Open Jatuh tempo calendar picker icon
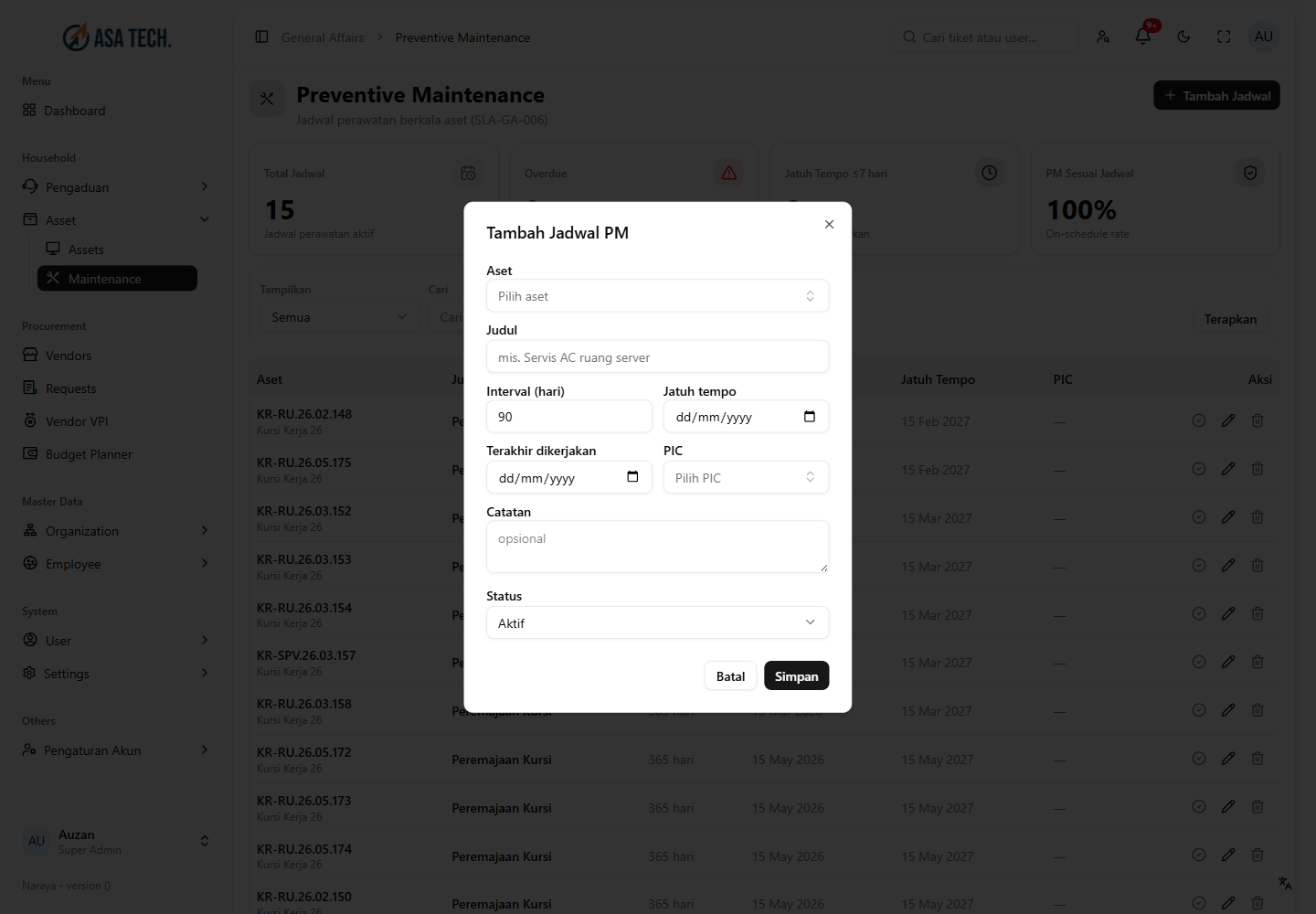1316x914 pixels. 809,417
